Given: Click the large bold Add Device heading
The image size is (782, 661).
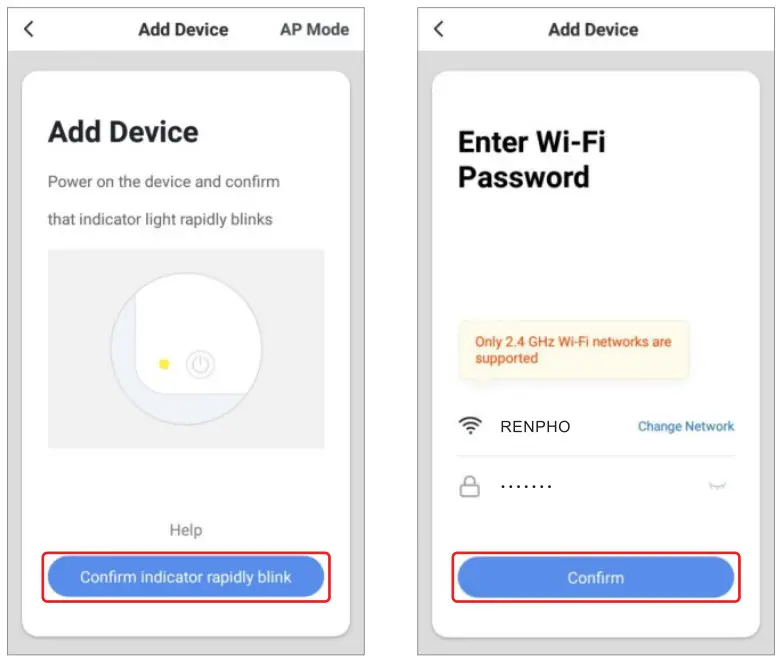Looking at the screenshot, I should pos(123,132).
